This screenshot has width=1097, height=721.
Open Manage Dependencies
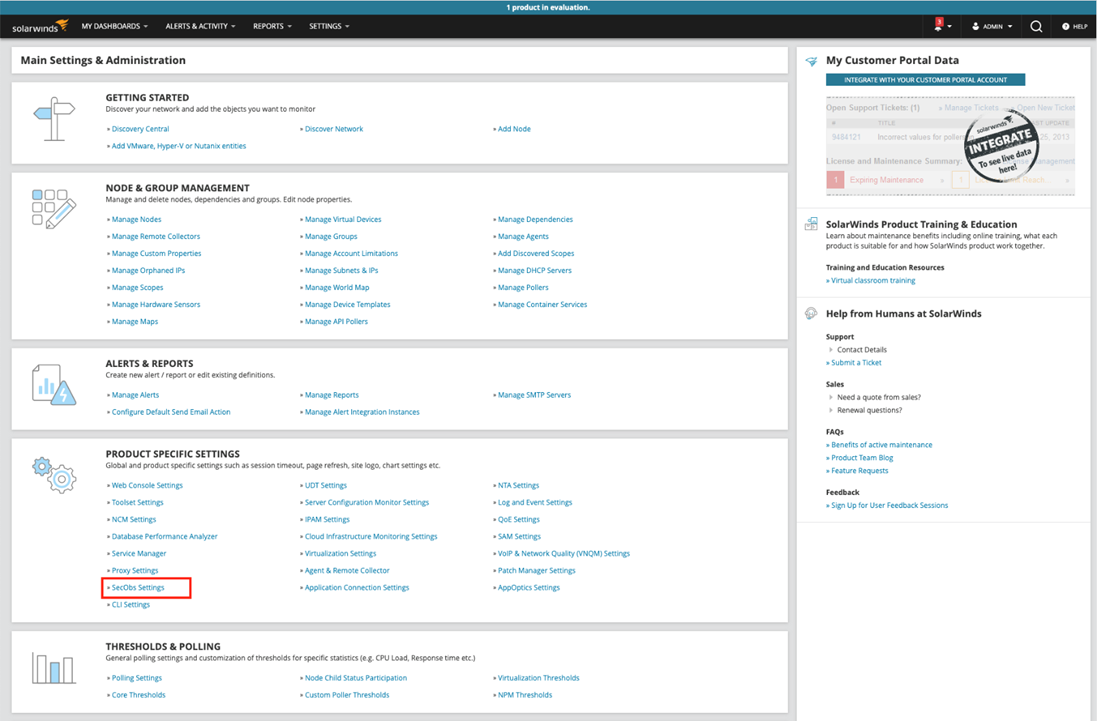[535, 220]
